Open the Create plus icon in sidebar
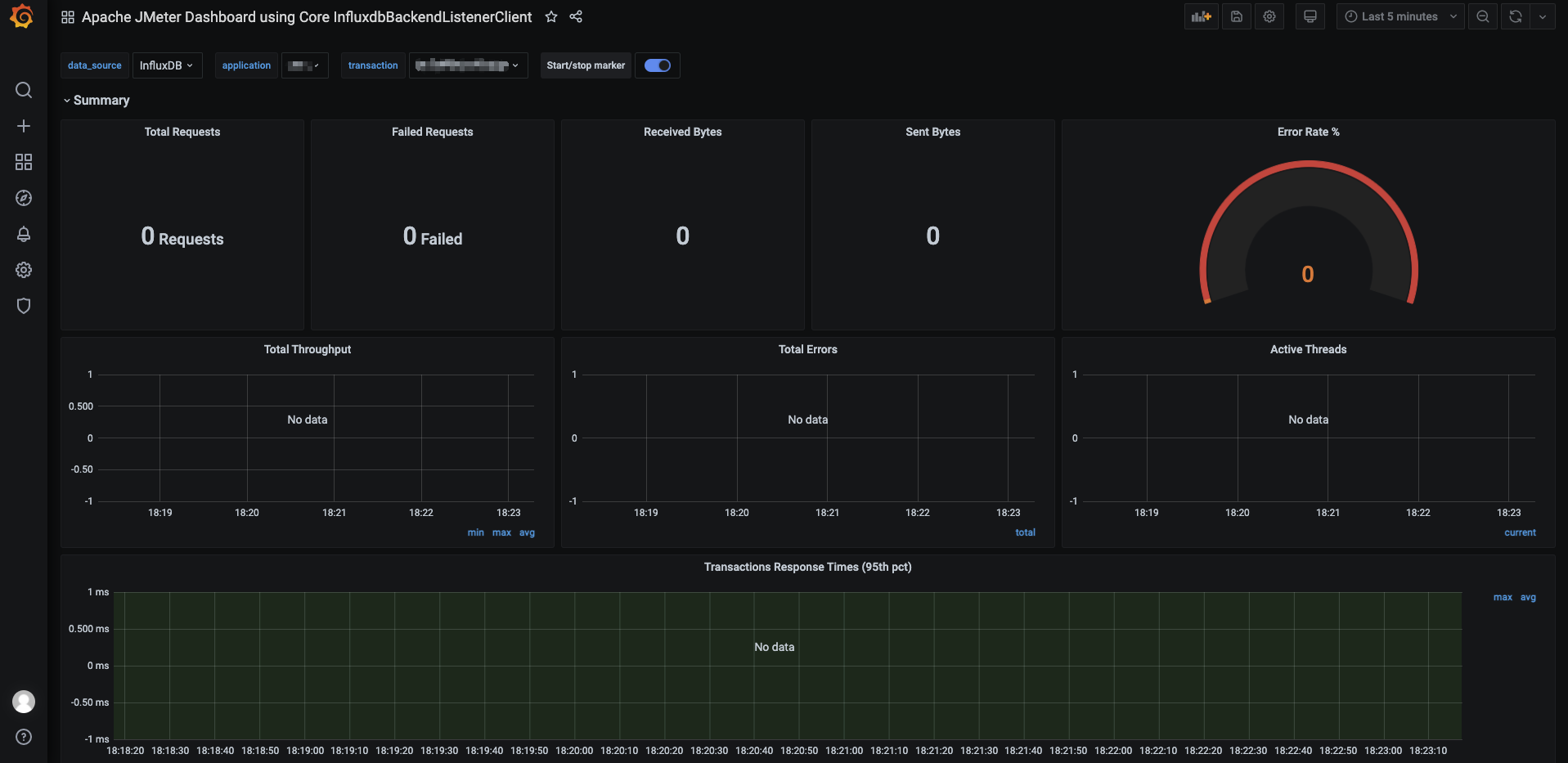 (24, 126)
